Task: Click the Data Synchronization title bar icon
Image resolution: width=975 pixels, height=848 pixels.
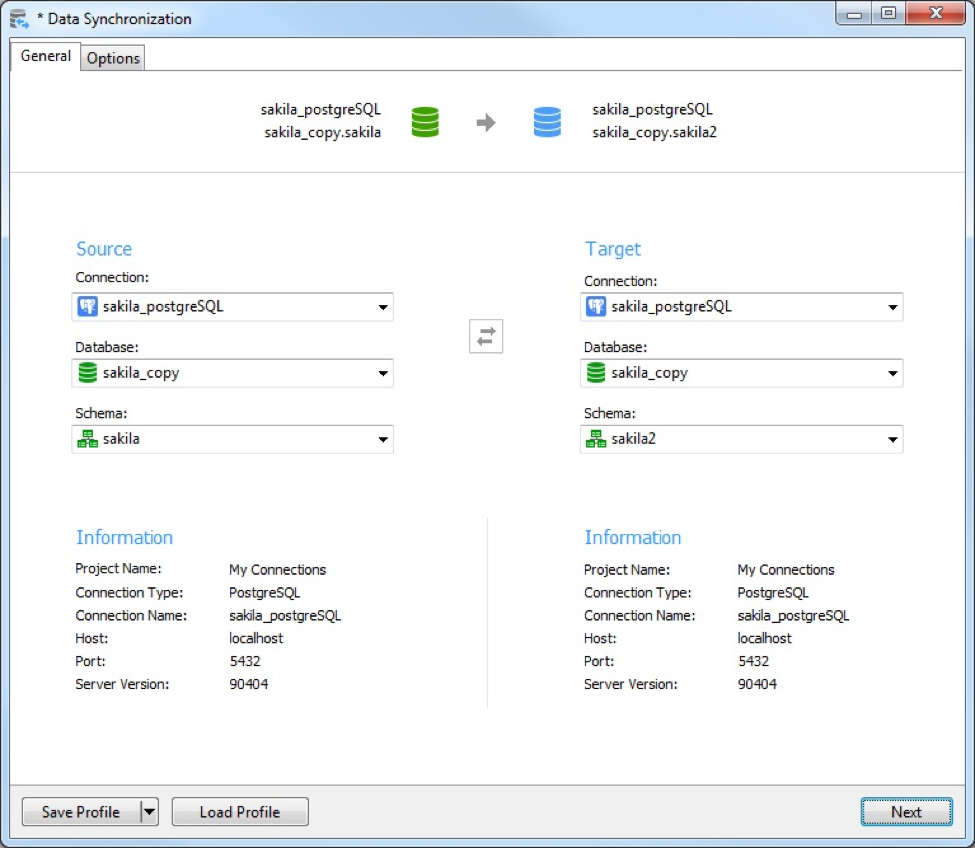Action: click(19, 19)
